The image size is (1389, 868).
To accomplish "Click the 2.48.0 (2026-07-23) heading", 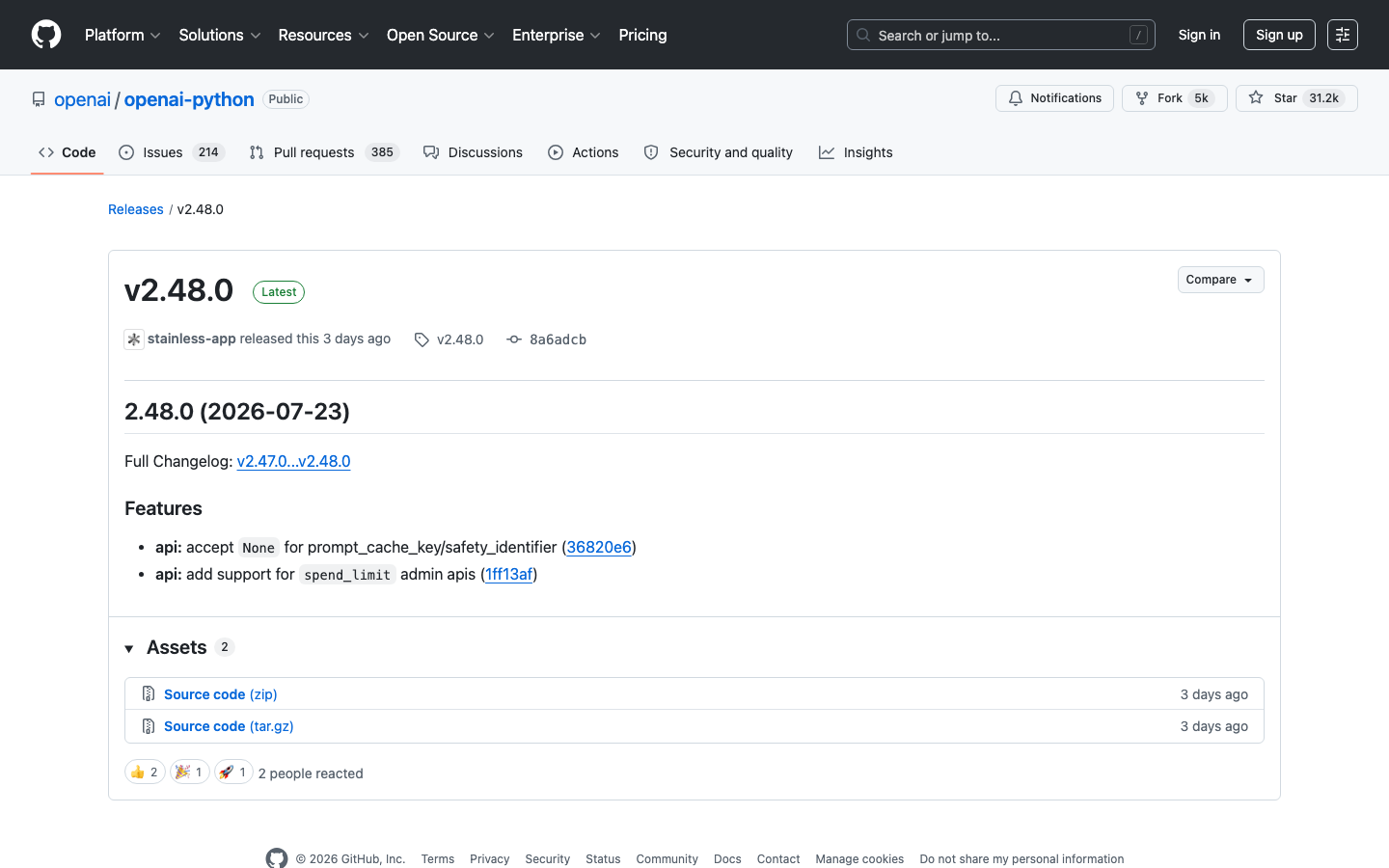I will pos(237,411).
